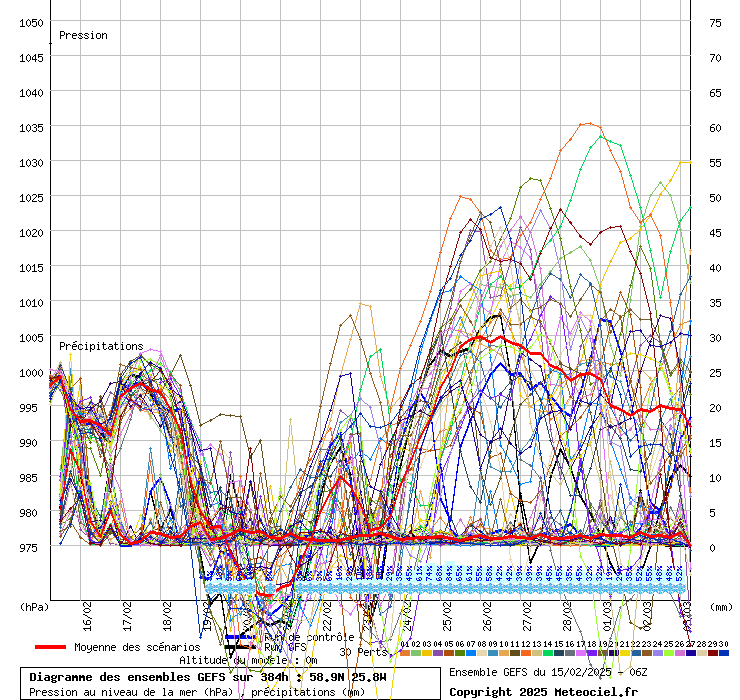
Task: Click the '30 Perts' legend label
Action: [363, 652]
